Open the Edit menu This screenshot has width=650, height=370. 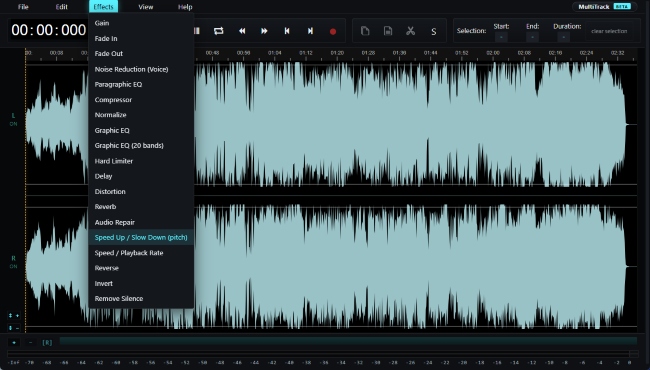(x=61, y=7)
